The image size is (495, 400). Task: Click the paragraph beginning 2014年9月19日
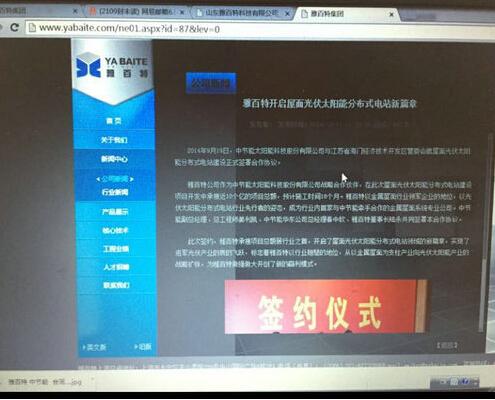pyautogui.click(x=322, y=157)
